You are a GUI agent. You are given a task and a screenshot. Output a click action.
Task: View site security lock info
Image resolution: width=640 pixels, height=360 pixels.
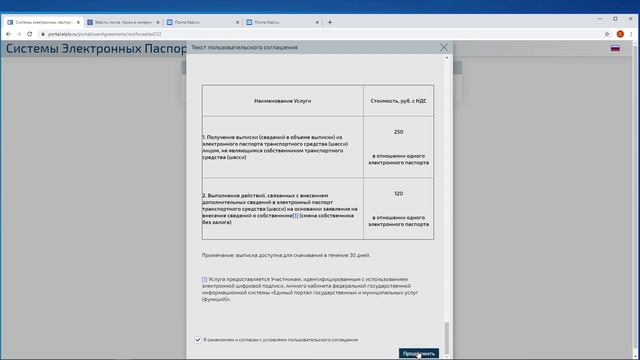click(43, 34)
